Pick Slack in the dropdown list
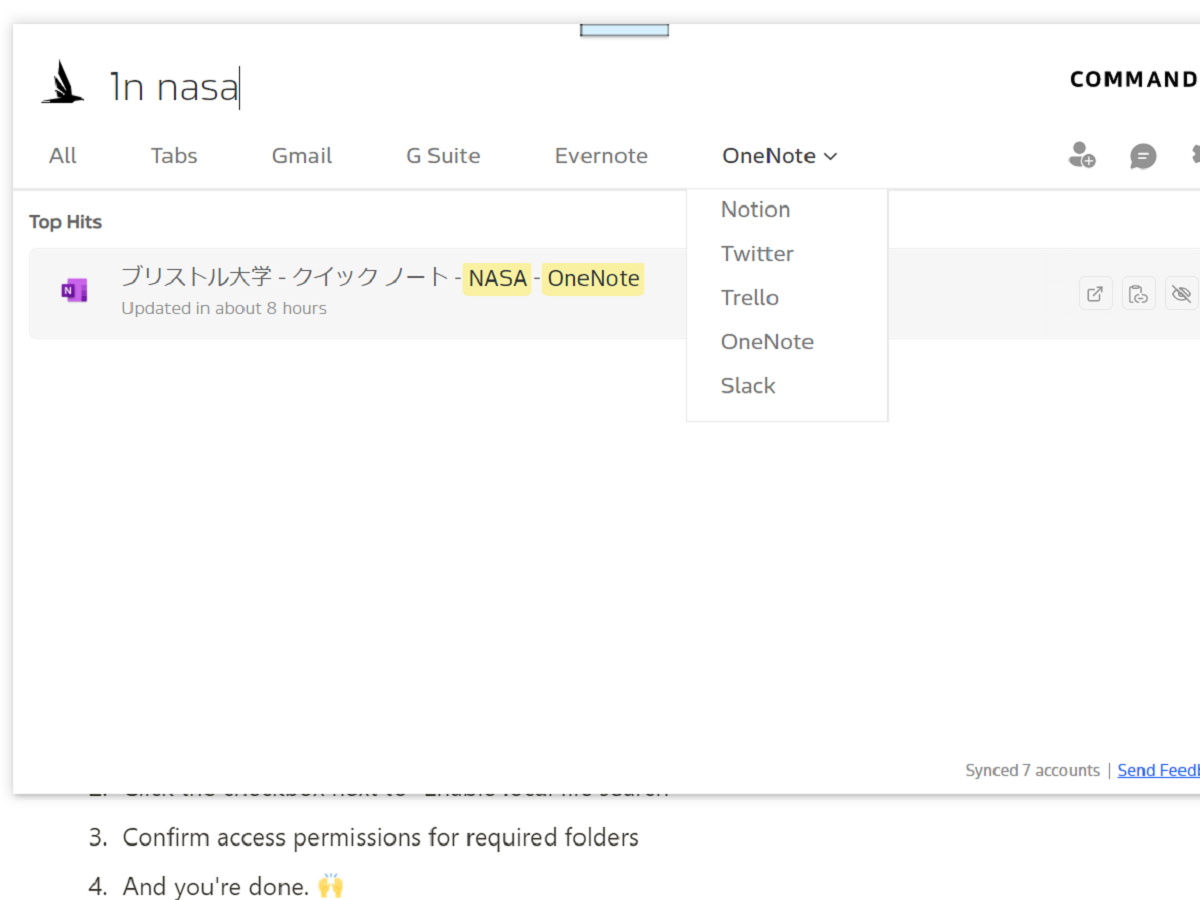The height and width of the screenshot is (900, 1200). 748,385
